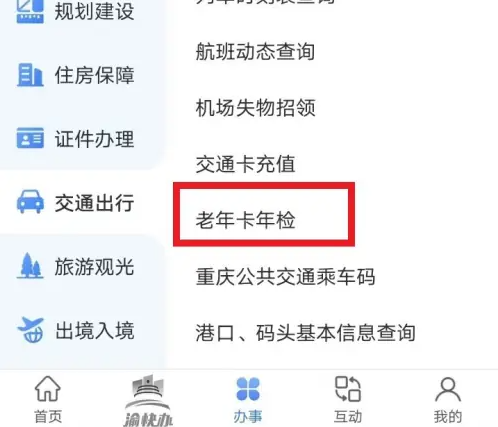Tap the 住房保障 building icon
Viewport: 498px width, 427px height.
point(30,75)
